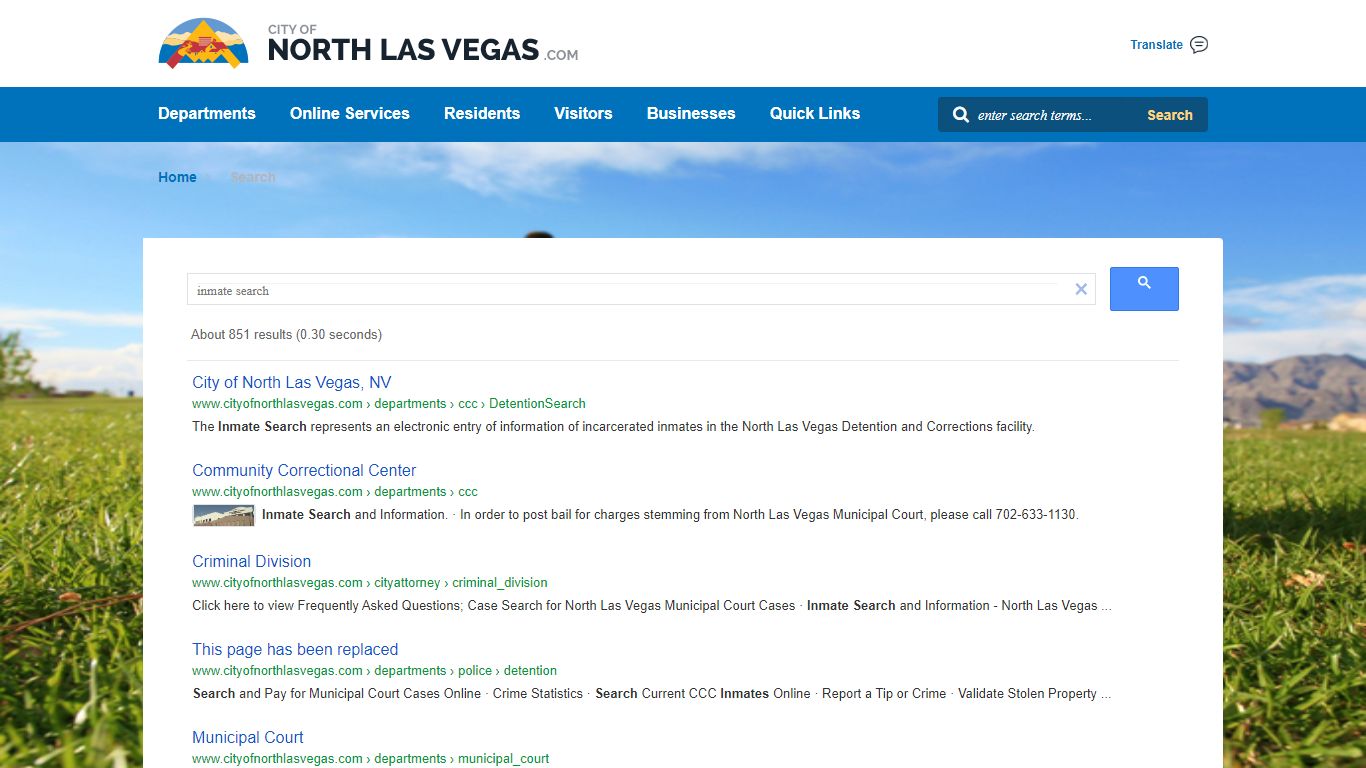Go to Home breadcrumb
The image size is (1366, 768).
coord(177,177)
